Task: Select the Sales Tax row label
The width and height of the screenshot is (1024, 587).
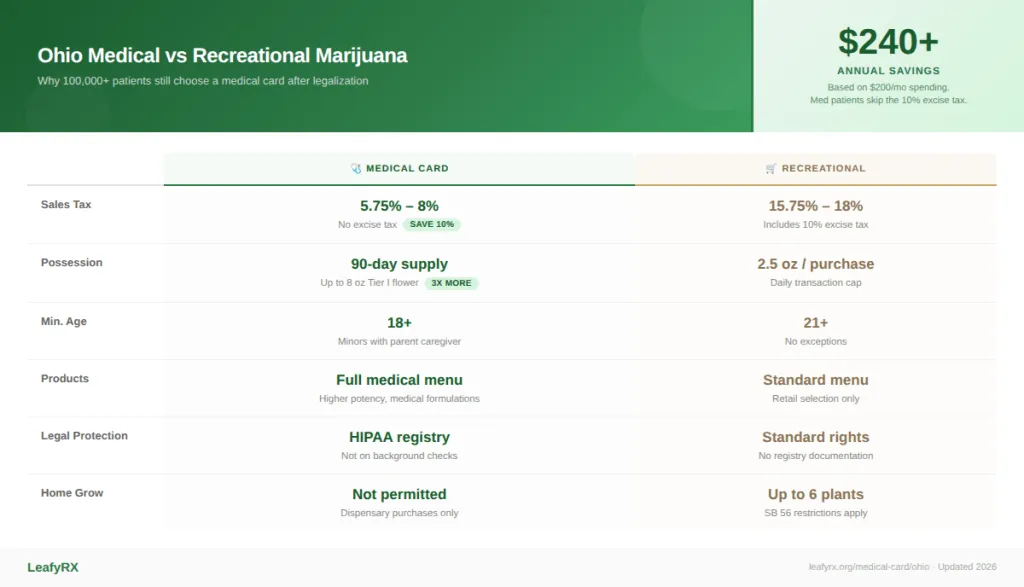Action: pyautogui.click(x=66, y=204)
